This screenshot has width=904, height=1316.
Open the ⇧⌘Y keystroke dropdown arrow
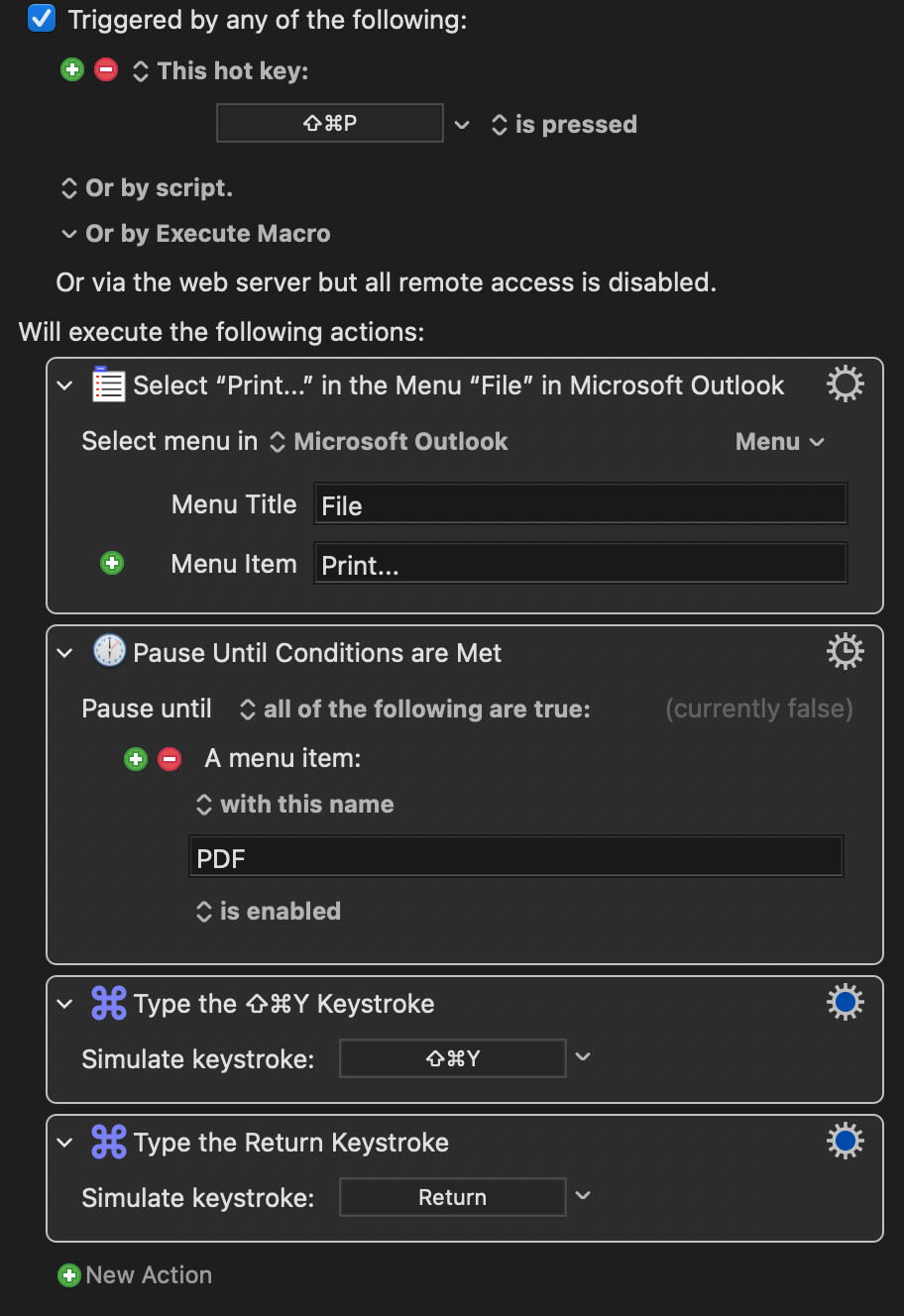tap(583, 1057)
